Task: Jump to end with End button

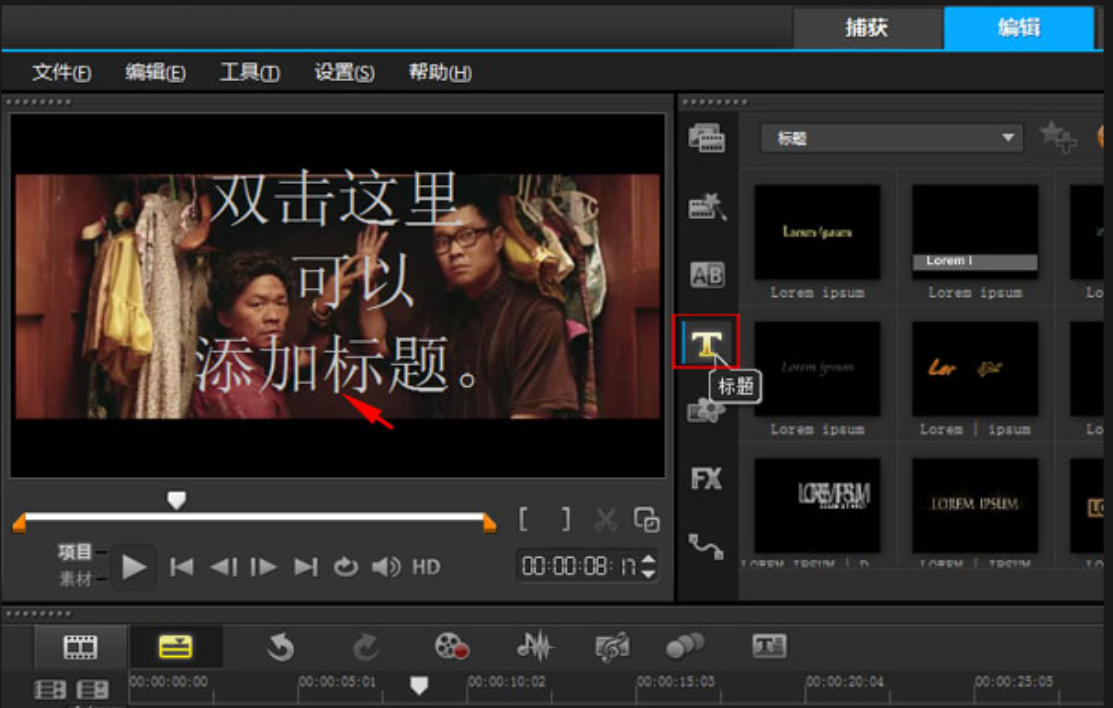Action: (306, 567)
